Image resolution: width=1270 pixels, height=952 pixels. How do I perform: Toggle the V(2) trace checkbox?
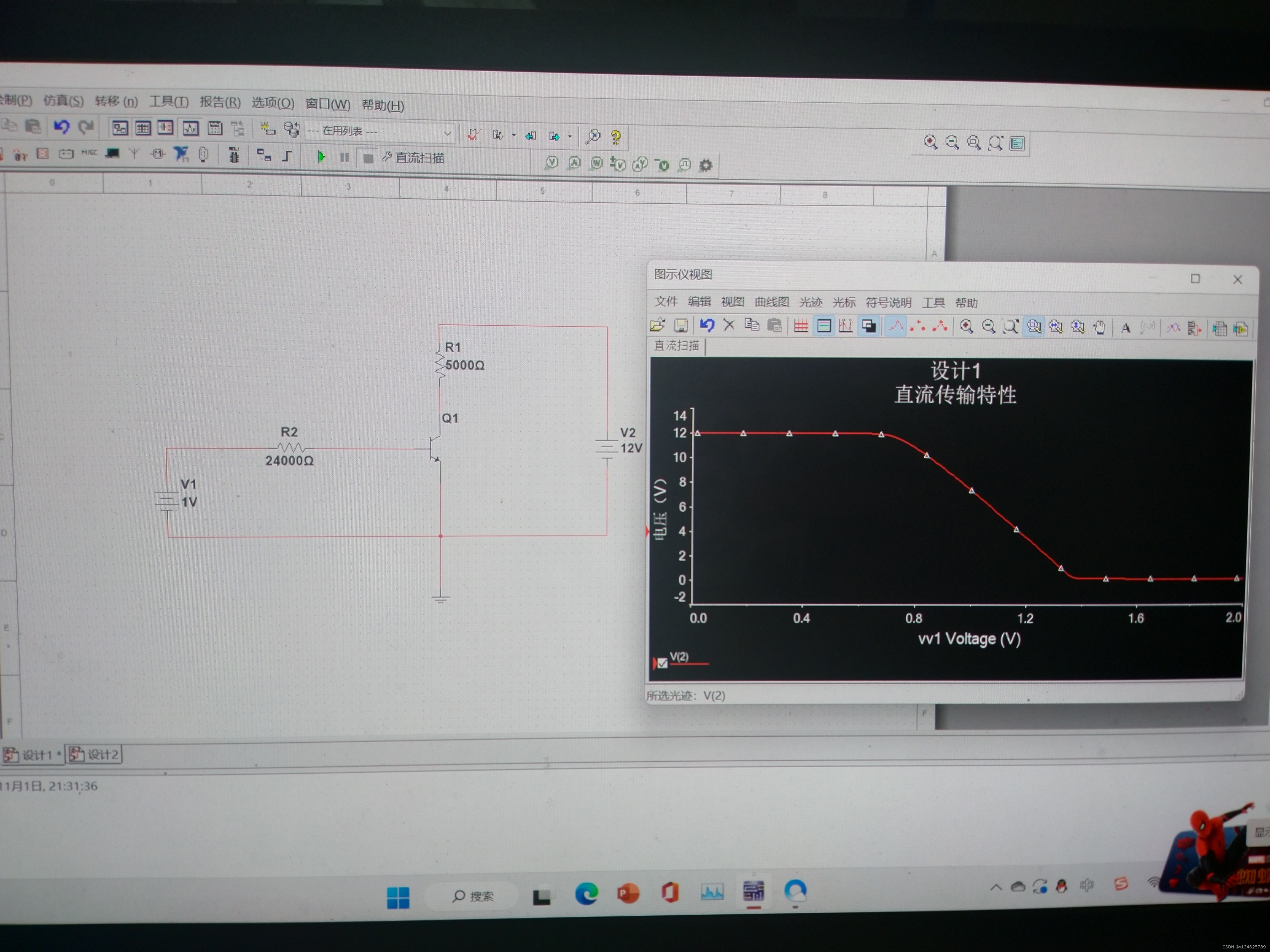662,663
